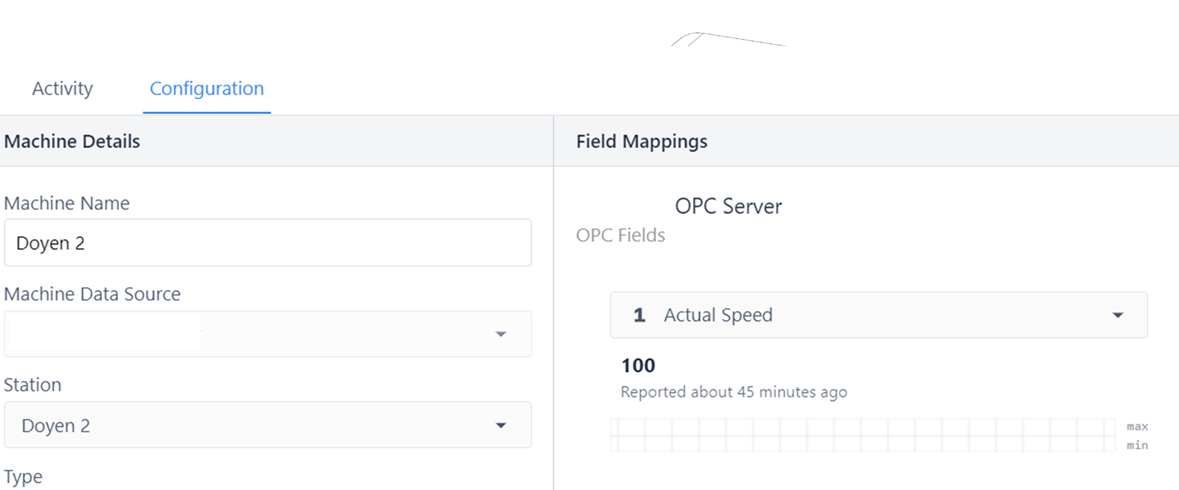Click the Machine Details section header
The height and width of the screenshot is (490, 1179).
point(72,141)
